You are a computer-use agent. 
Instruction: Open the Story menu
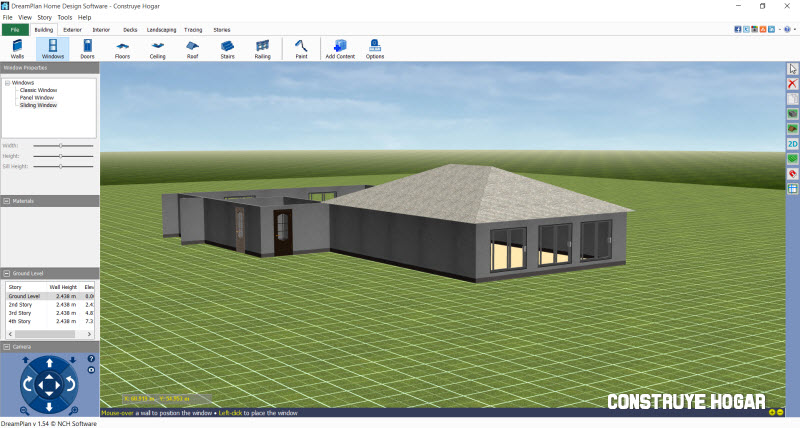pyautogui.click(x=44, y=17)
